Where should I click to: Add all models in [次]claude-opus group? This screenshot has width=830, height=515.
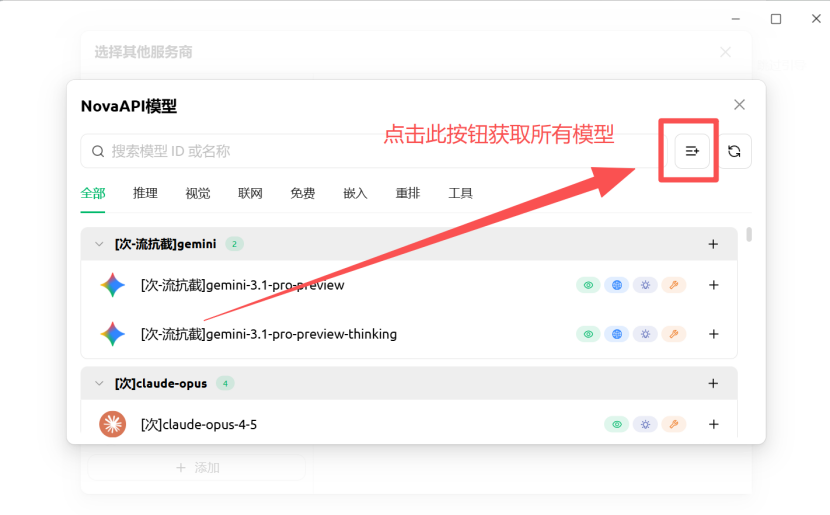tap(713, 383)
